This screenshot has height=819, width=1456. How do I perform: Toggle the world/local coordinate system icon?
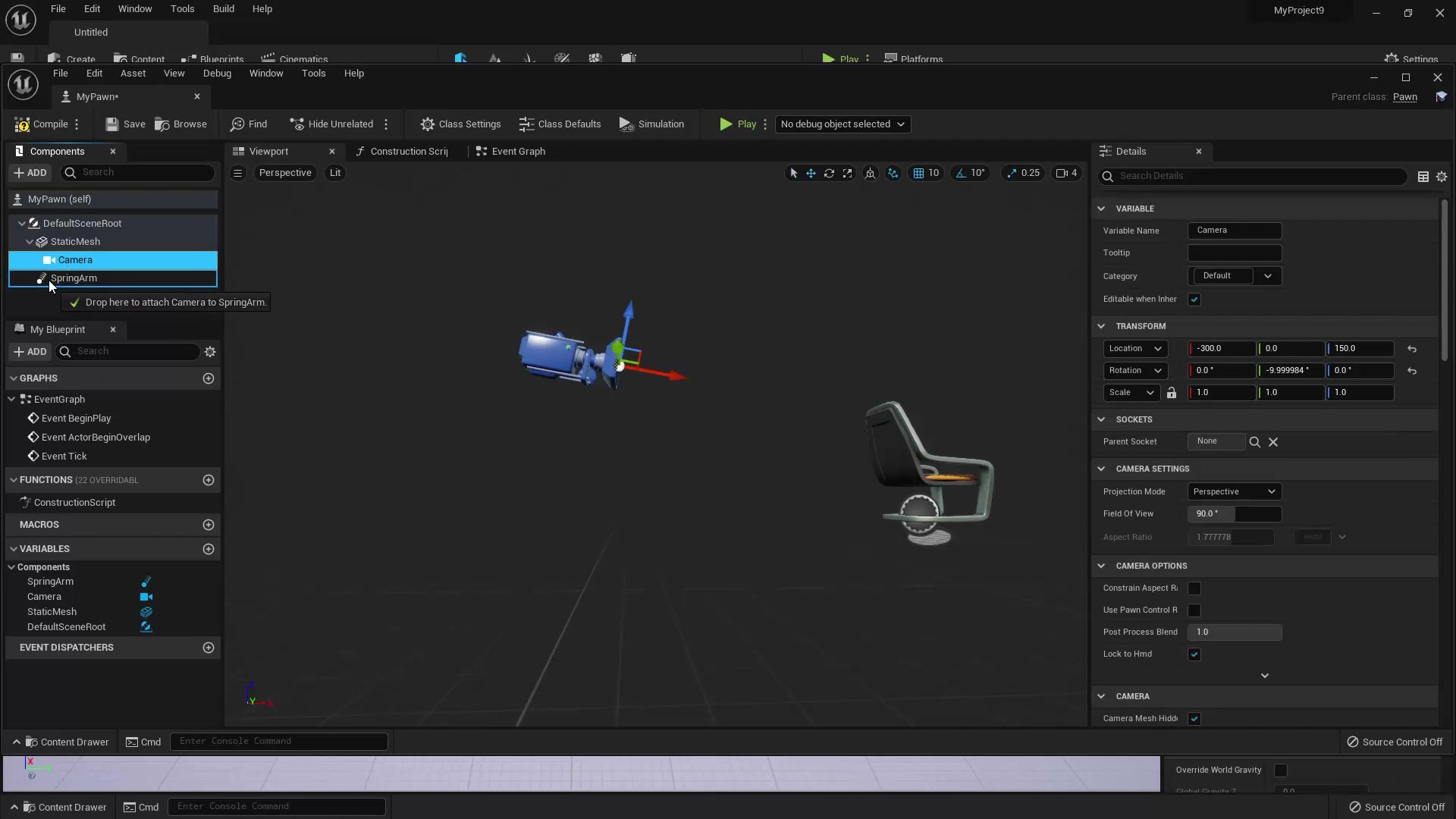pyautogui.click(x=870, y=173)
